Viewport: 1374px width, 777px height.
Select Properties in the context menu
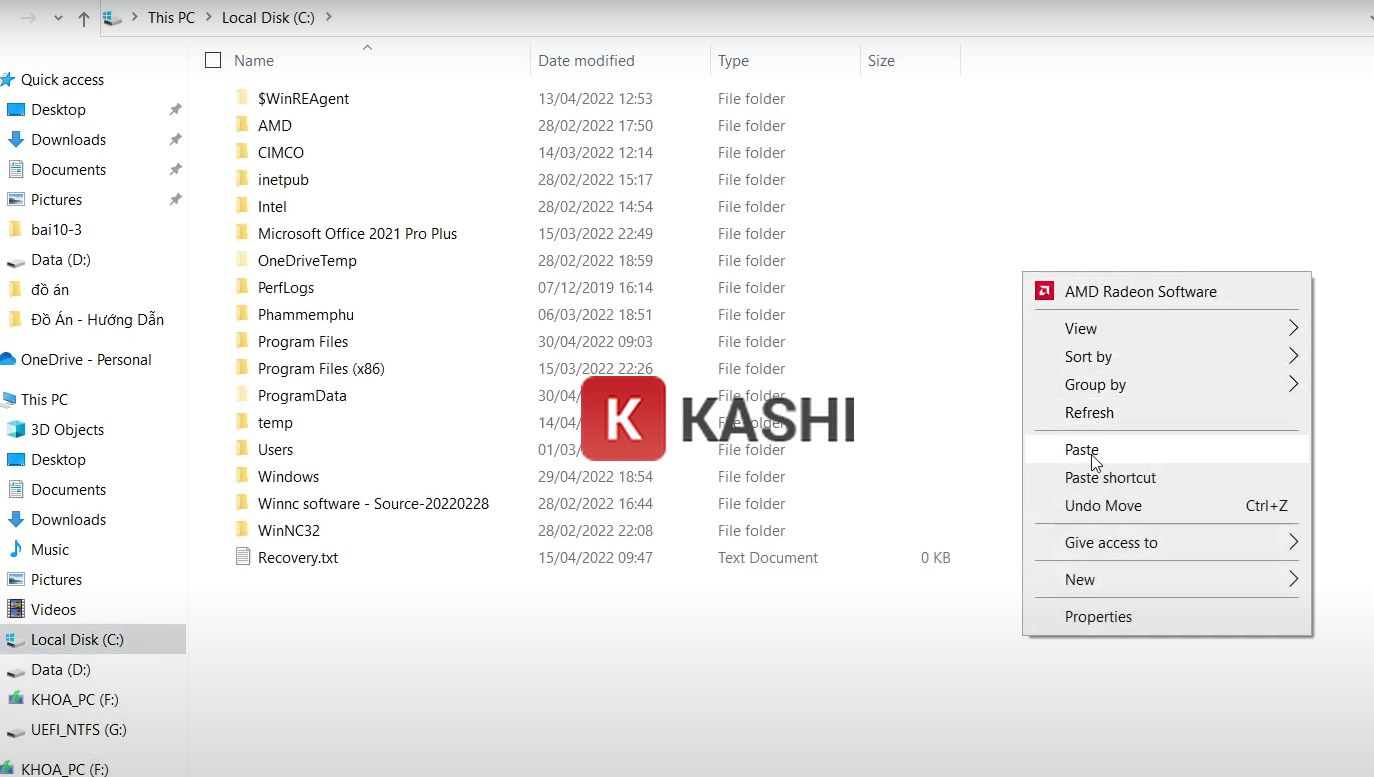[x=1098, y=617]
